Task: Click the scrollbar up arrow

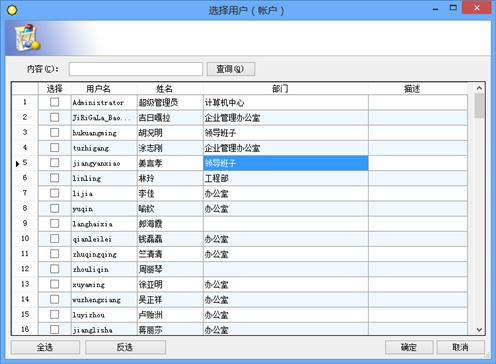Action: tap(479, 88)
